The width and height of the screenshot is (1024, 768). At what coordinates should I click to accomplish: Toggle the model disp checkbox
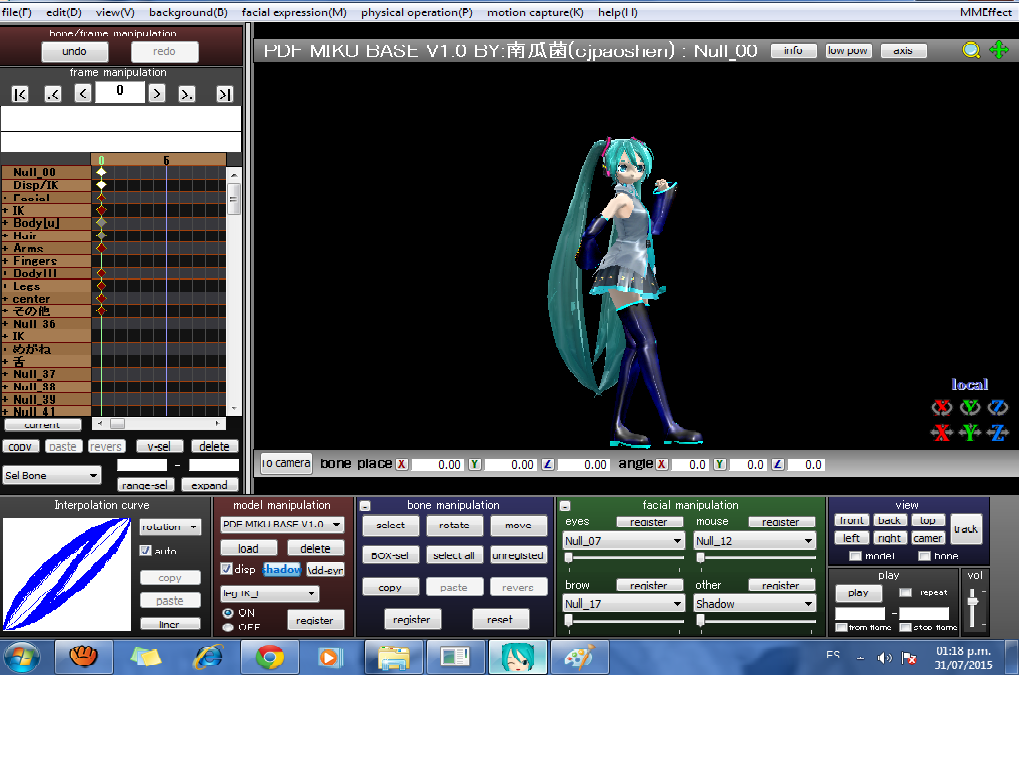click(227, 569)
